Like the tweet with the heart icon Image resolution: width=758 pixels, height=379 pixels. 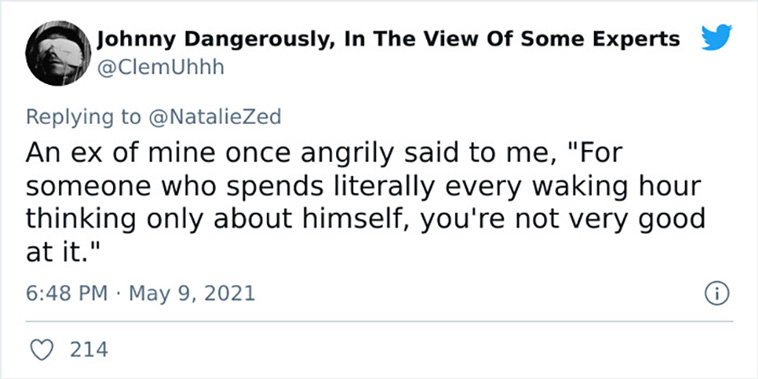point(42,350)
